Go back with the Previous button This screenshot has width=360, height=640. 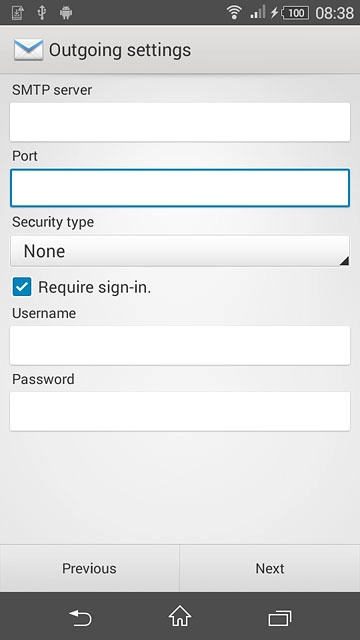click(x=89, y=568)
